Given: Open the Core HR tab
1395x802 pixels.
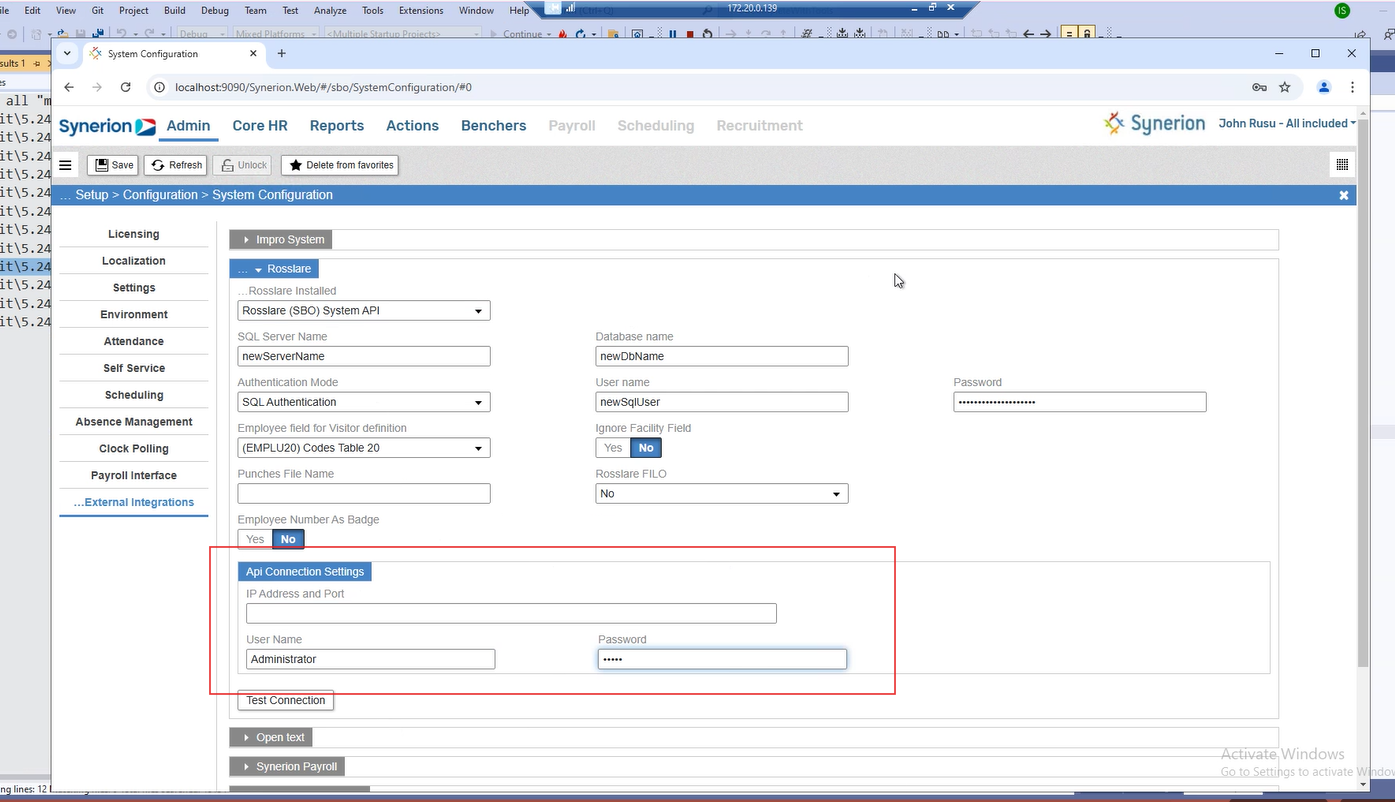Looking at the screenshot, I should [x=260, y=126].
